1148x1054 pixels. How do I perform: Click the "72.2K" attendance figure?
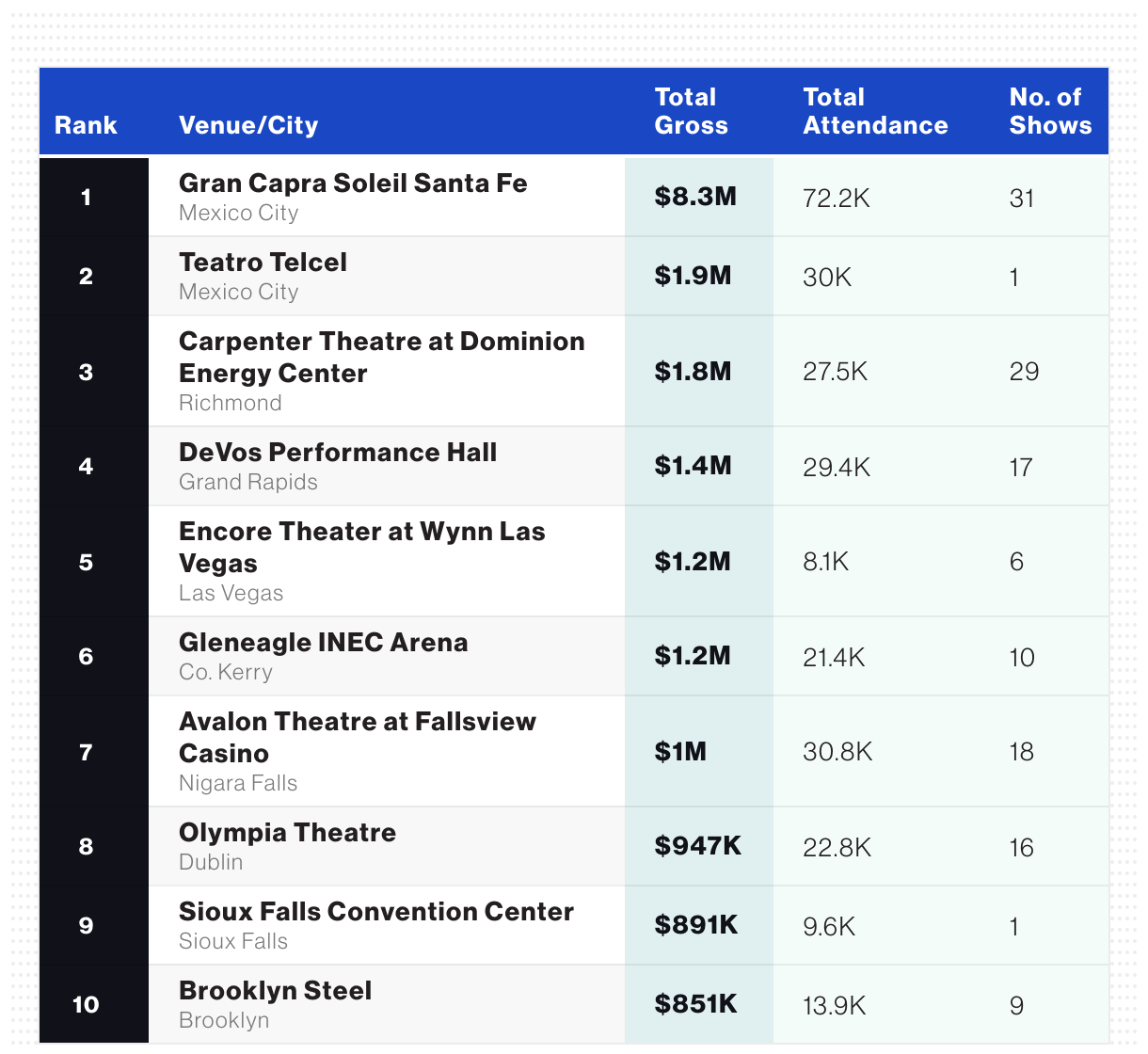[x=837, y=198]
